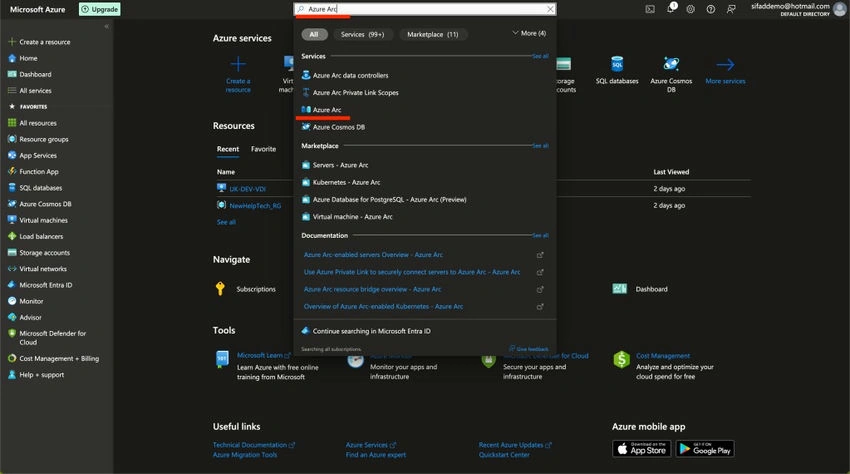The width and height of the screenshot is (850, 474).
Task: Open Function App lightning icon in sidebar
Action: [x=12, y=171]
